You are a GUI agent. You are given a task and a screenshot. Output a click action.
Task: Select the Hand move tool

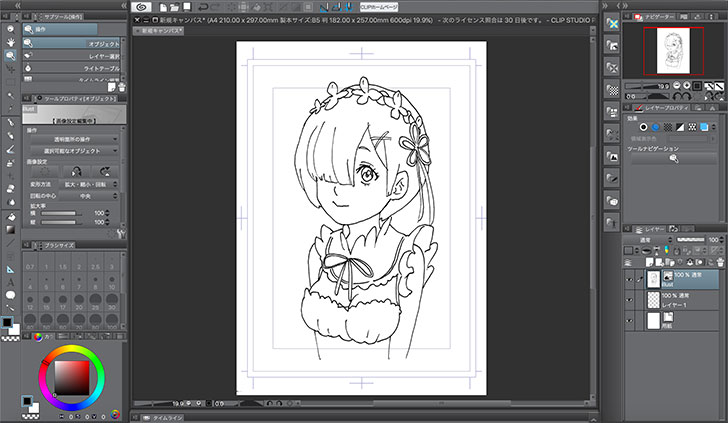coord(10,42)
